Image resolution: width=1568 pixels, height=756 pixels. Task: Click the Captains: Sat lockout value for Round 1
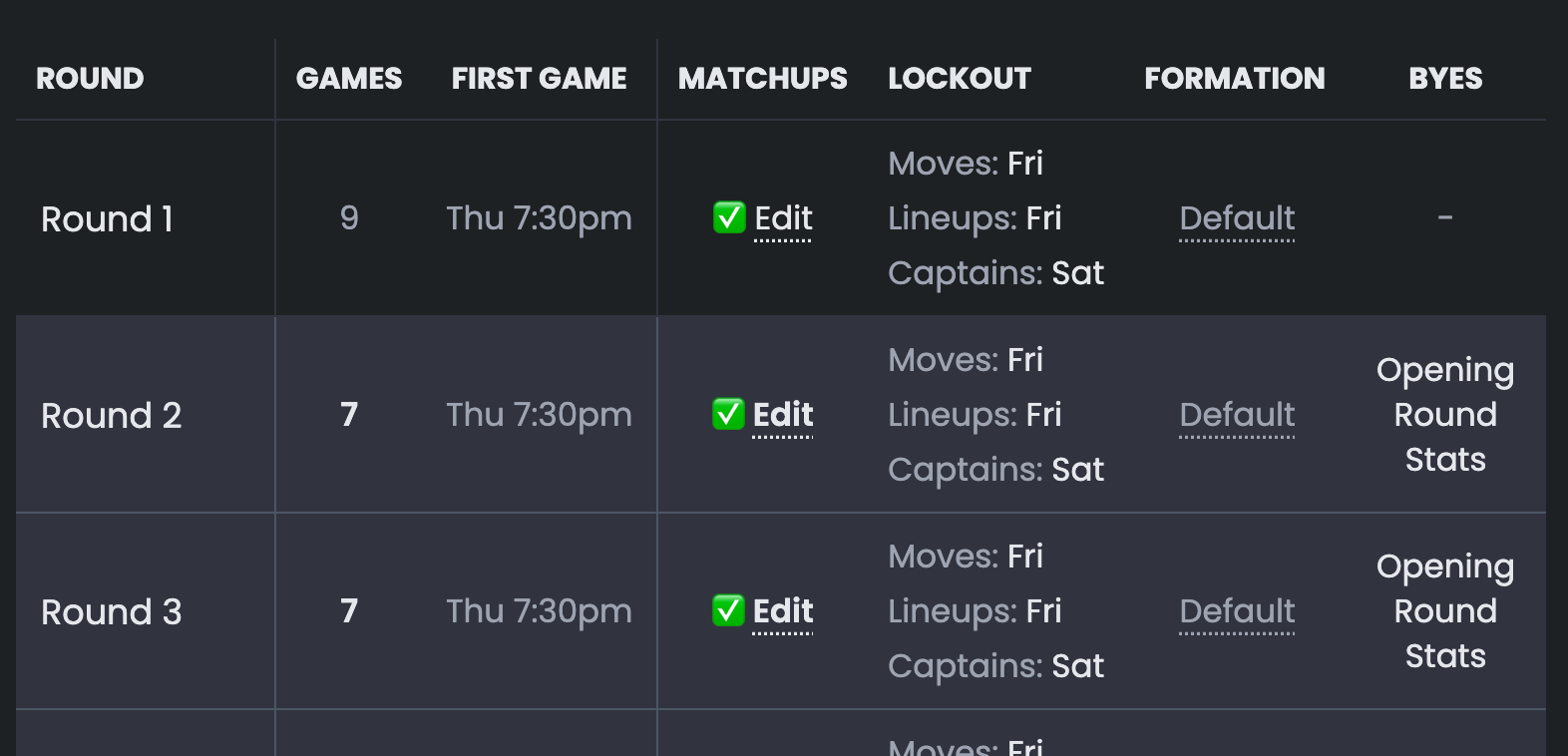(995, 272)
